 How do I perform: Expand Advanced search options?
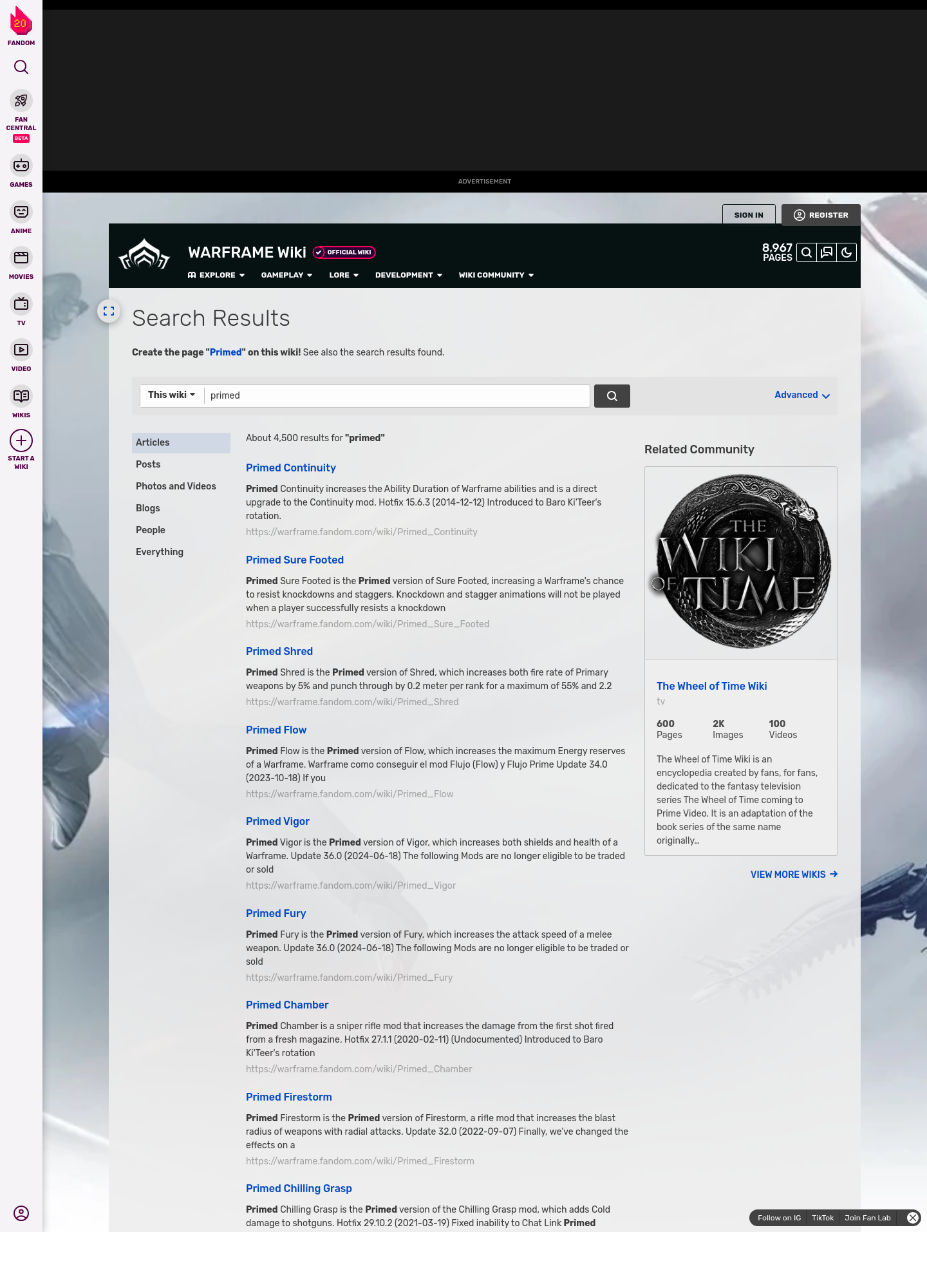(802, 395)
